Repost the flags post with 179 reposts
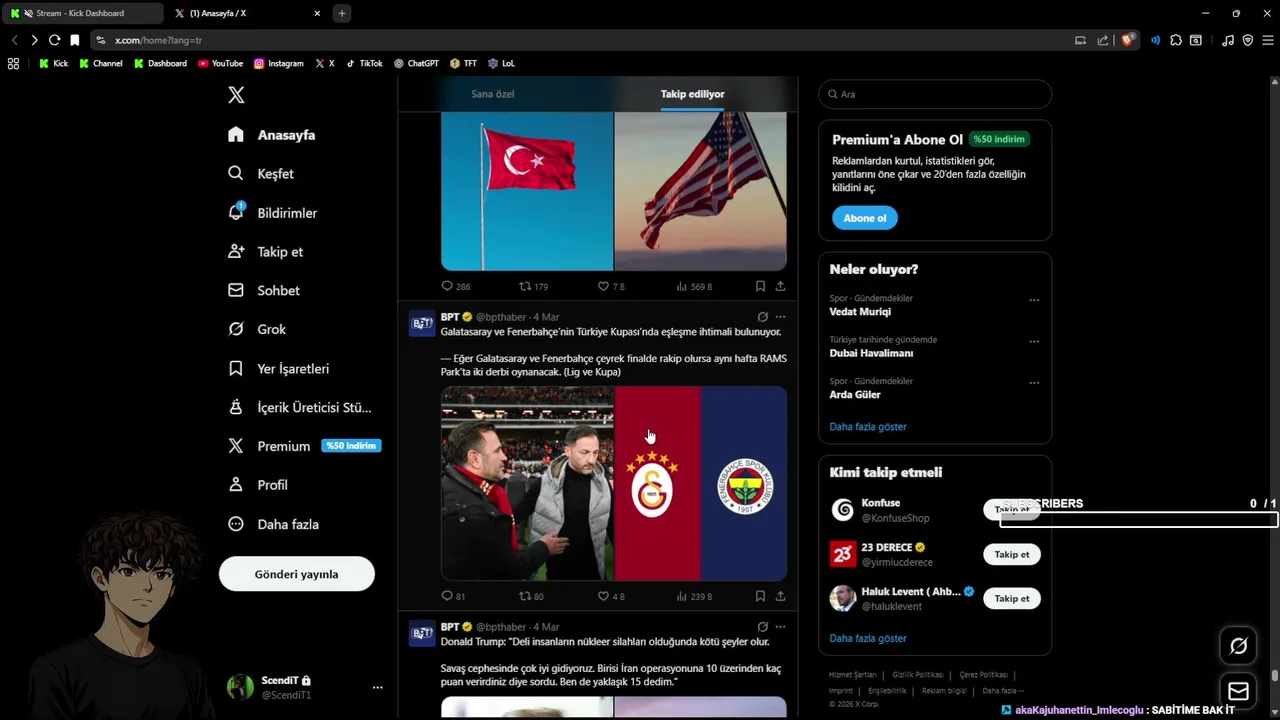This screenshot has height=720, width=1280. pos(533,286)
